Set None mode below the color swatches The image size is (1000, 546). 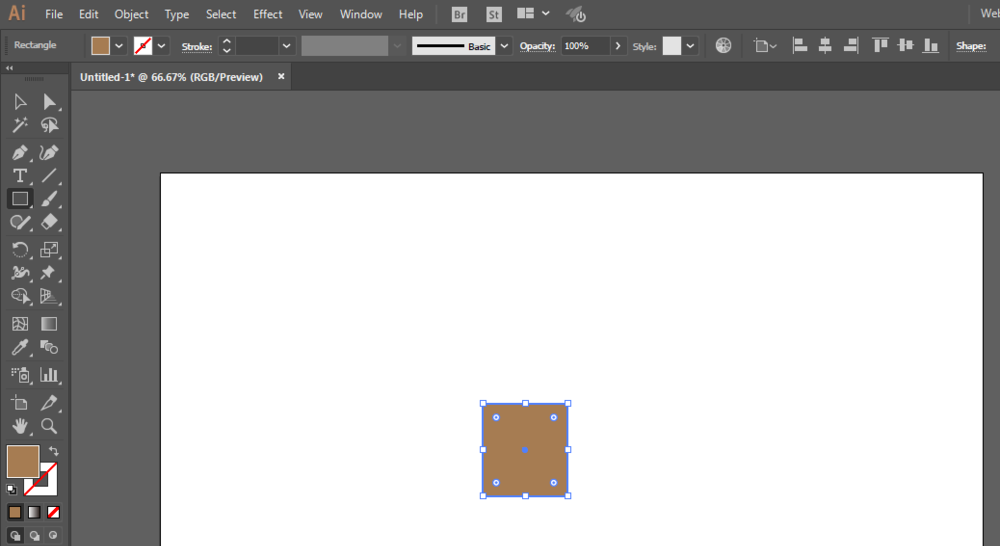(54, 512)
